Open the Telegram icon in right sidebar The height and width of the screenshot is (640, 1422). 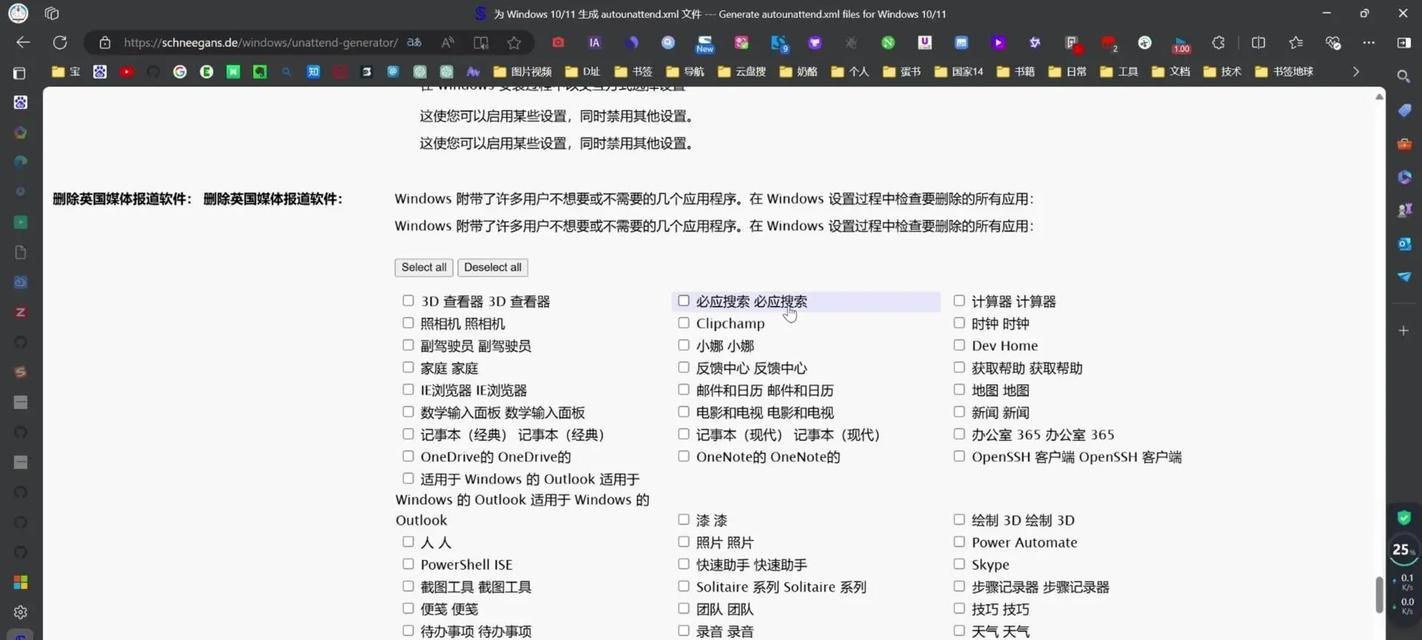tap(1404, 276)
